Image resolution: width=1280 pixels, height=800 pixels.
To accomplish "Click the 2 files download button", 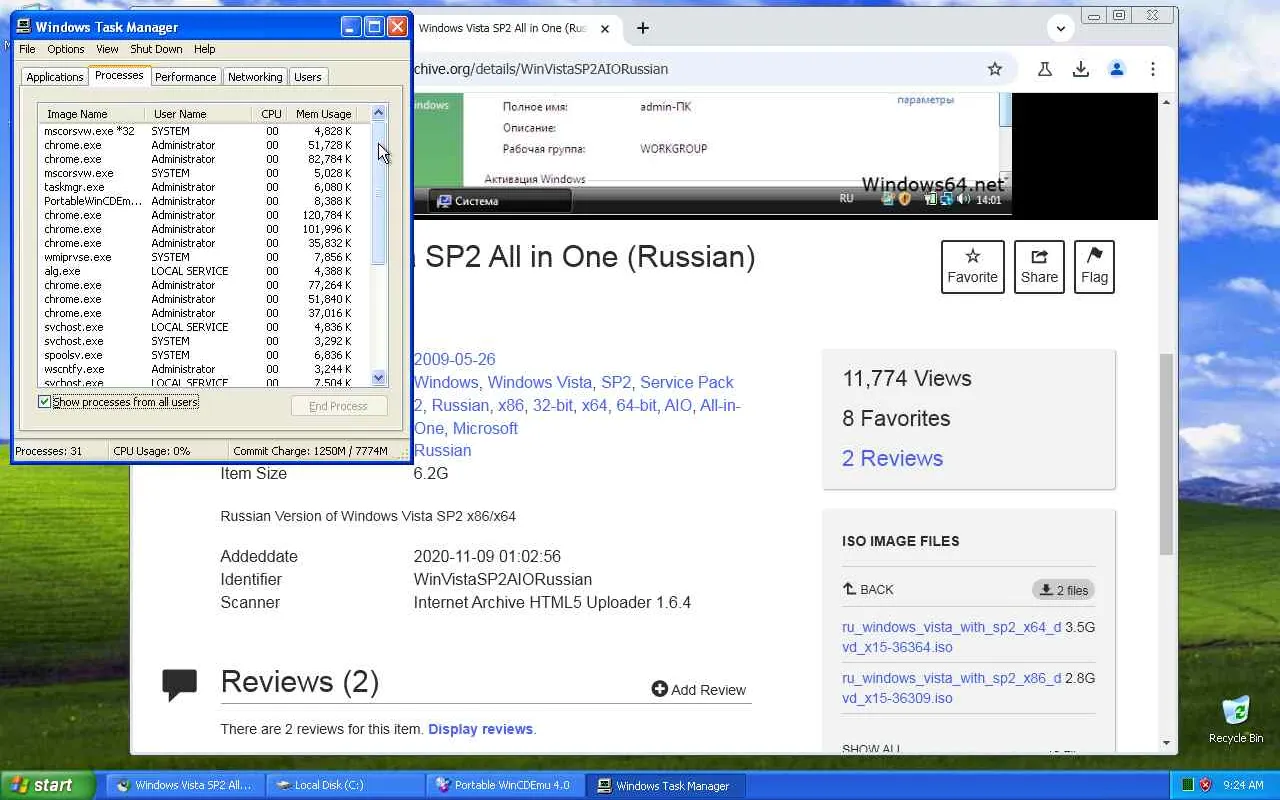I will (x=1063, y=590).
